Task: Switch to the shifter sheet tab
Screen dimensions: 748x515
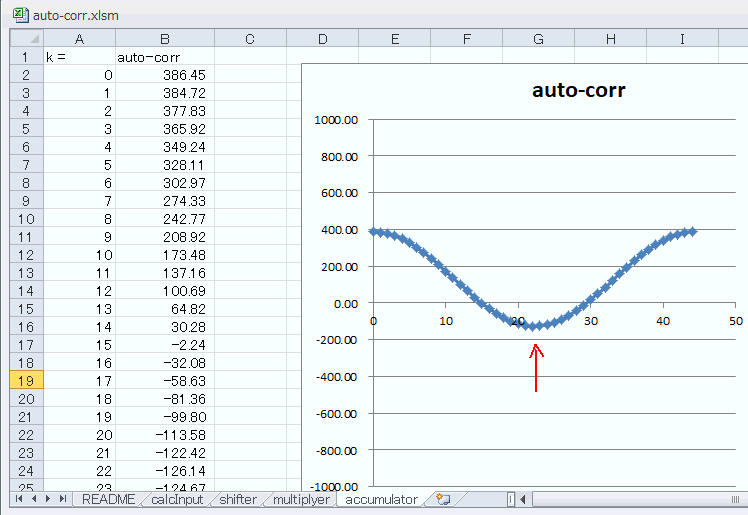Action: (238, 499)
